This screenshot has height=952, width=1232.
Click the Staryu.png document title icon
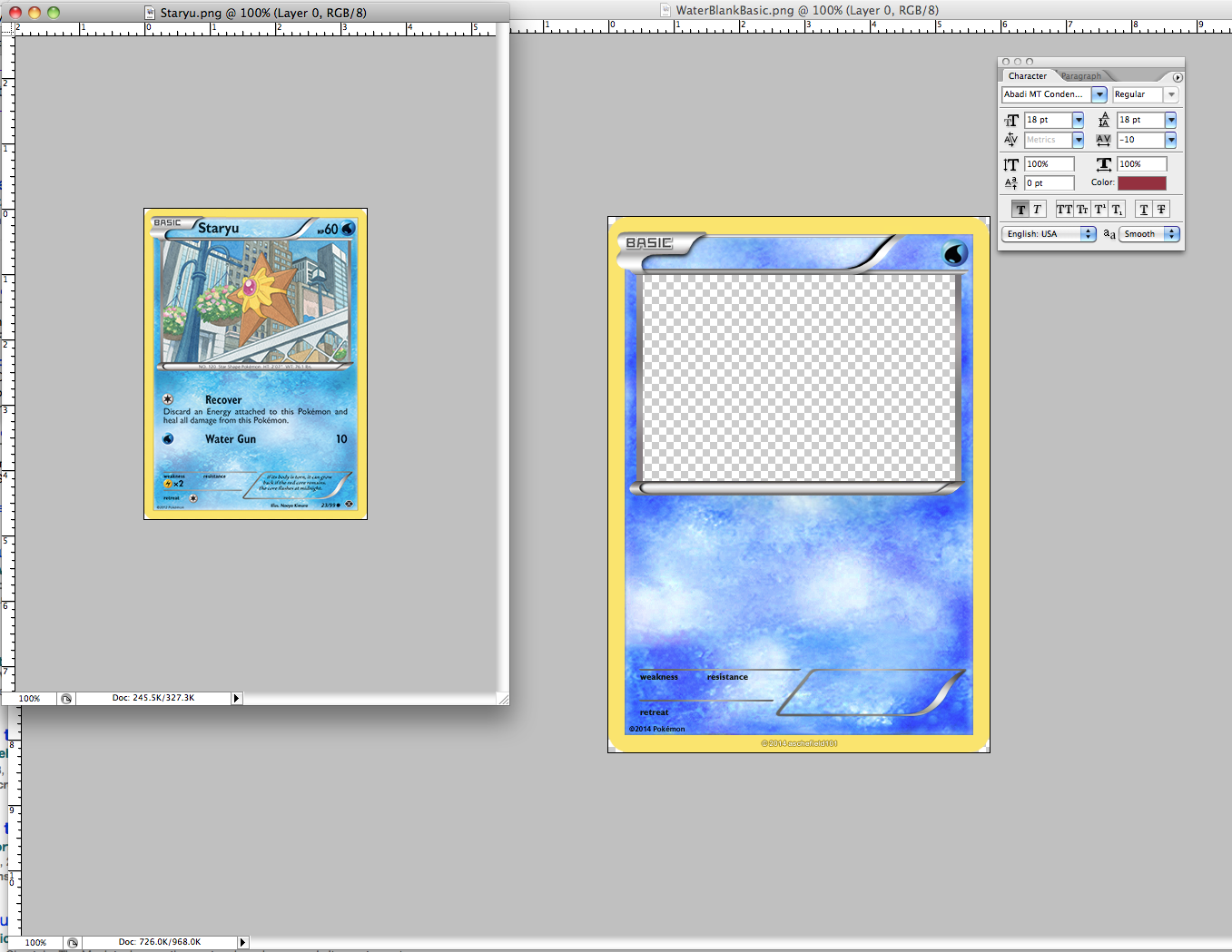151,13
